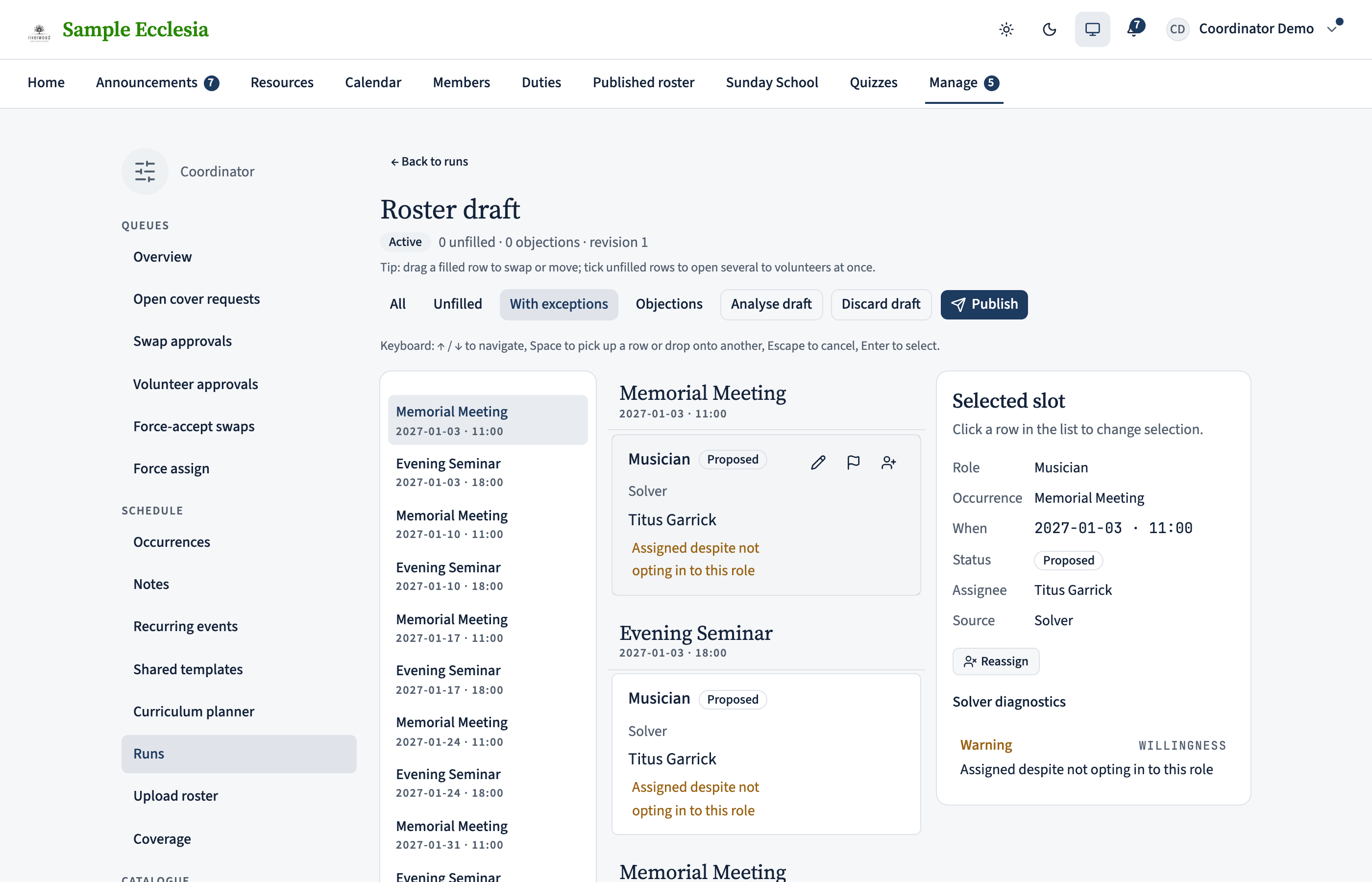Select Evening Seminar 2027-01-03 18:00 in list
The width and height of the screenshot is (1372, 882).
coord(487,472)
